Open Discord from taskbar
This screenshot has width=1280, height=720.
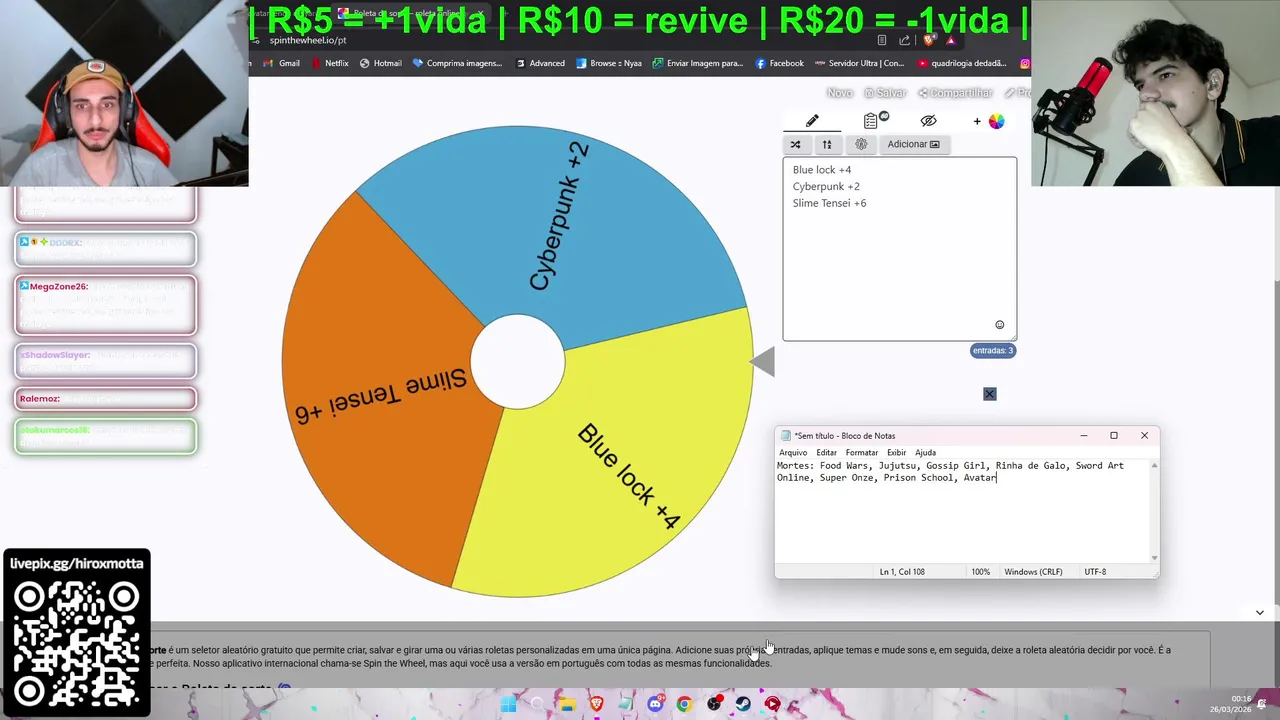tap(655, 704)
